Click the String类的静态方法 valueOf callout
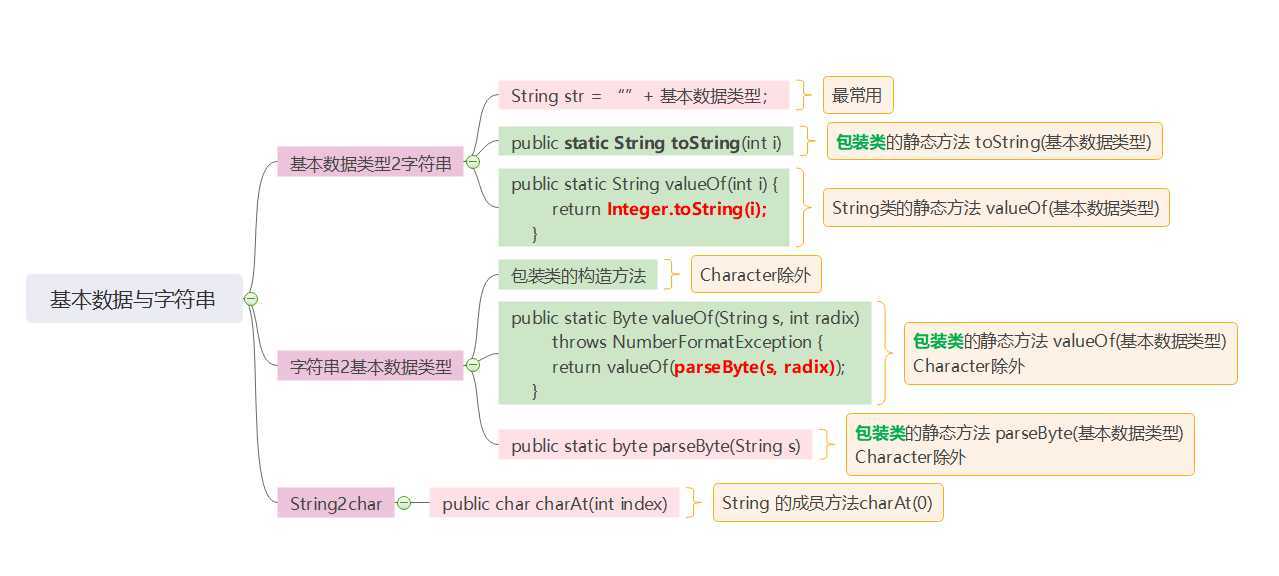1279x576 pixels. (996, 208)
